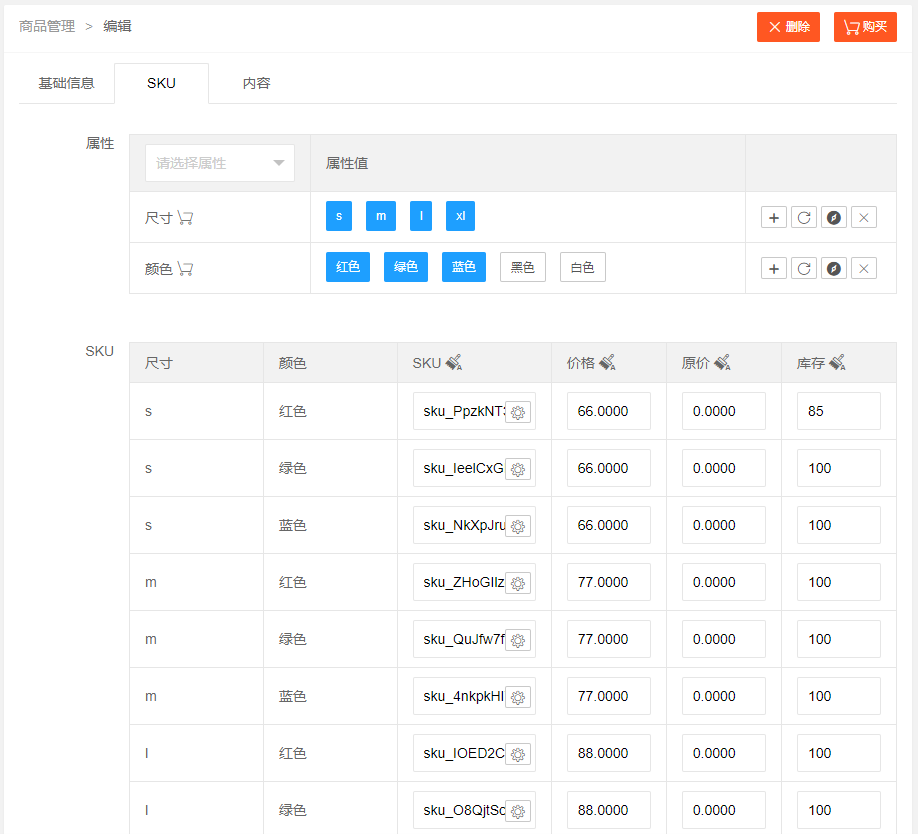
Task: Click the gear icon in the sku_PpzkNT field
Action: pyautogui.click(x=518, y=412)
